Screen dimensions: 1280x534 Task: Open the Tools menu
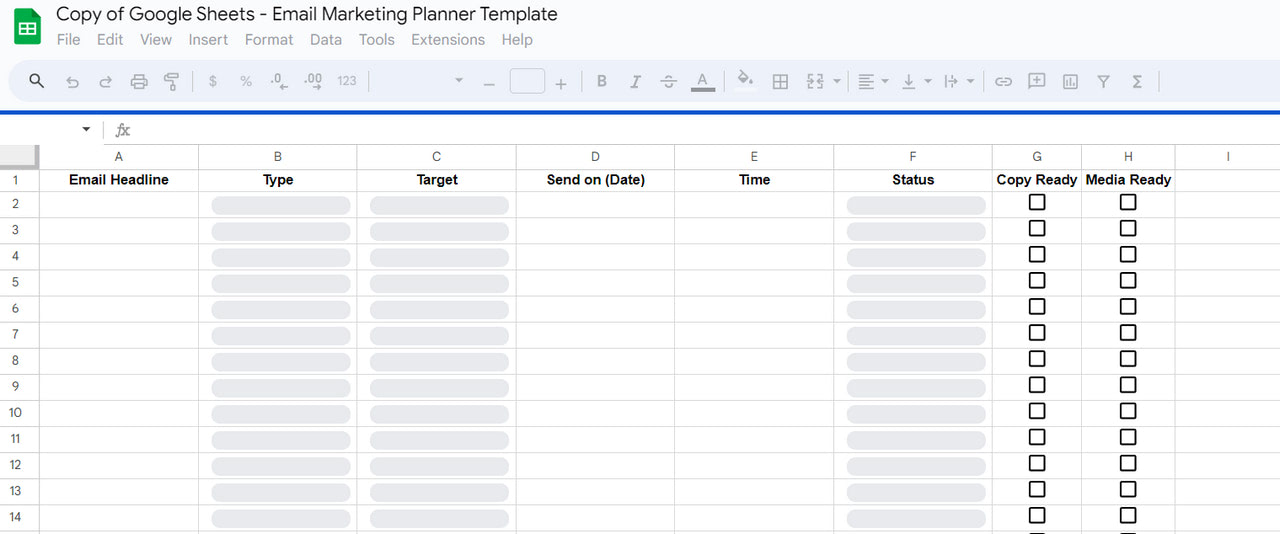click(377, 40)
